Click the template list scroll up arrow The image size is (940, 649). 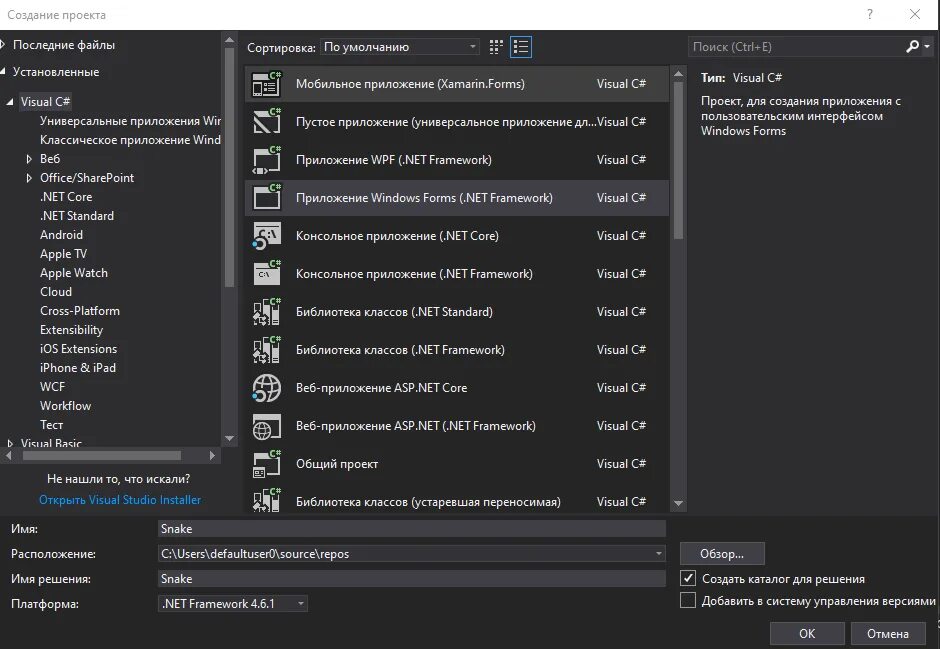pyautogui.click(x=679, y=74)
